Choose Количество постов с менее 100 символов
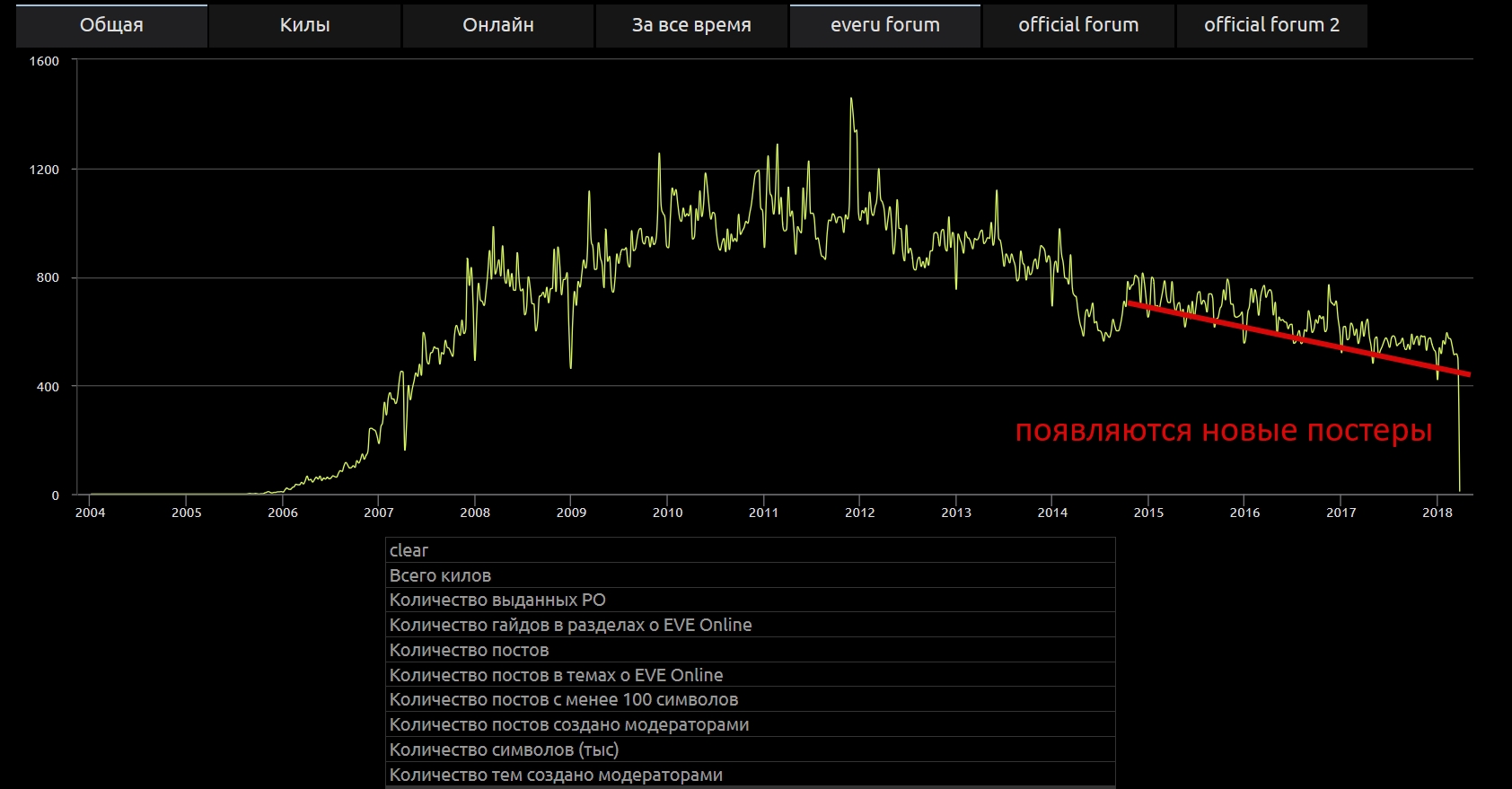1512x789 pixels. [x=751, y=699]
